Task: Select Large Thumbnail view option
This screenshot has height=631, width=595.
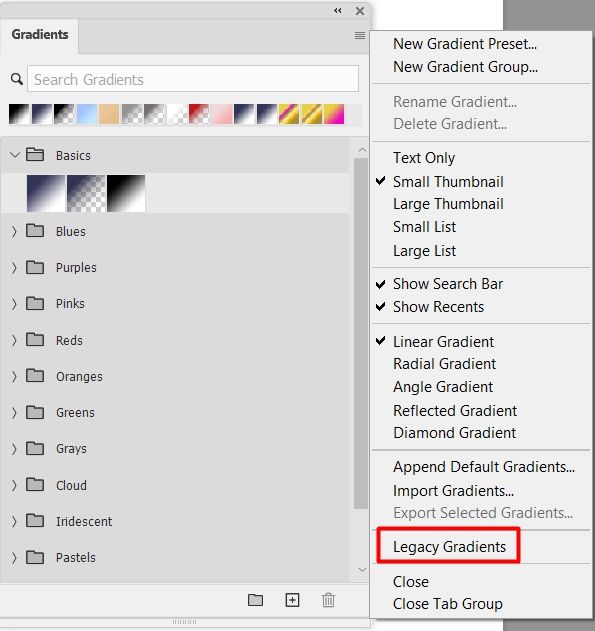Action: [448, 204]
